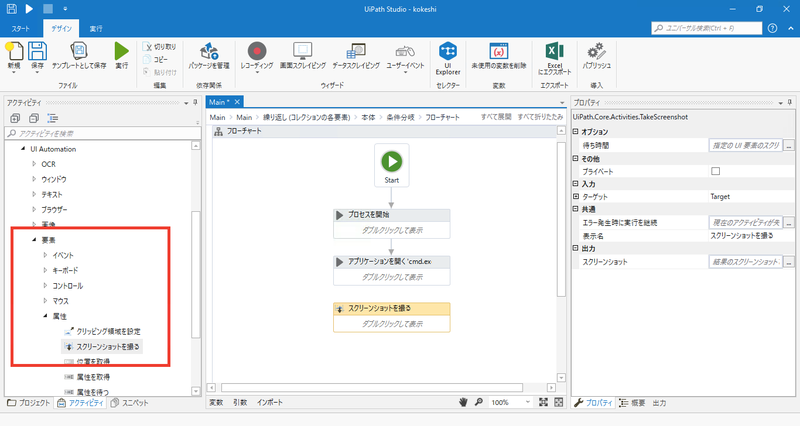Click the Run play icon in the title bar

(29, 9)
